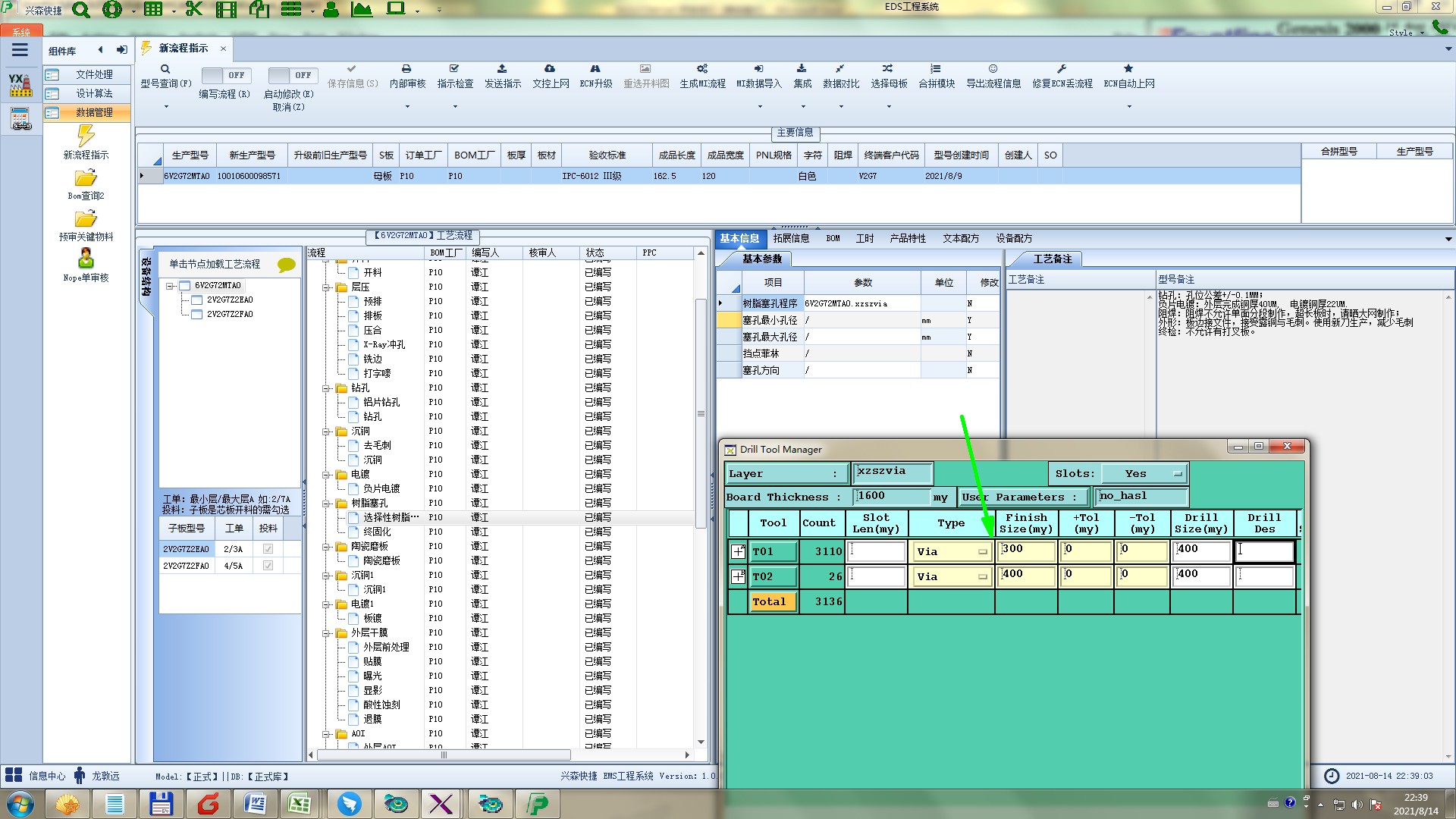1456x819 pixels.
Task: Click the 发送指示 upload icon
Action: click(502, 69)
